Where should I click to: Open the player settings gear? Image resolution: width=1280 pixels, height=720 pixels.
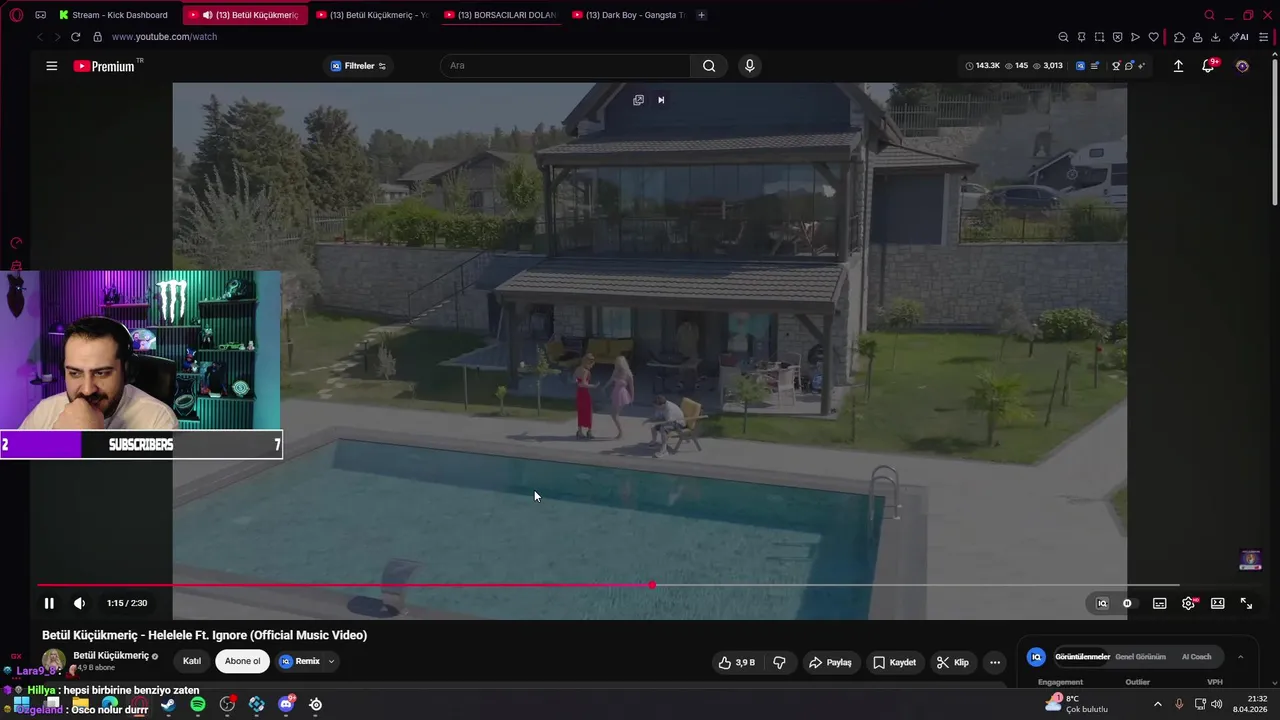coord(1188,603)
